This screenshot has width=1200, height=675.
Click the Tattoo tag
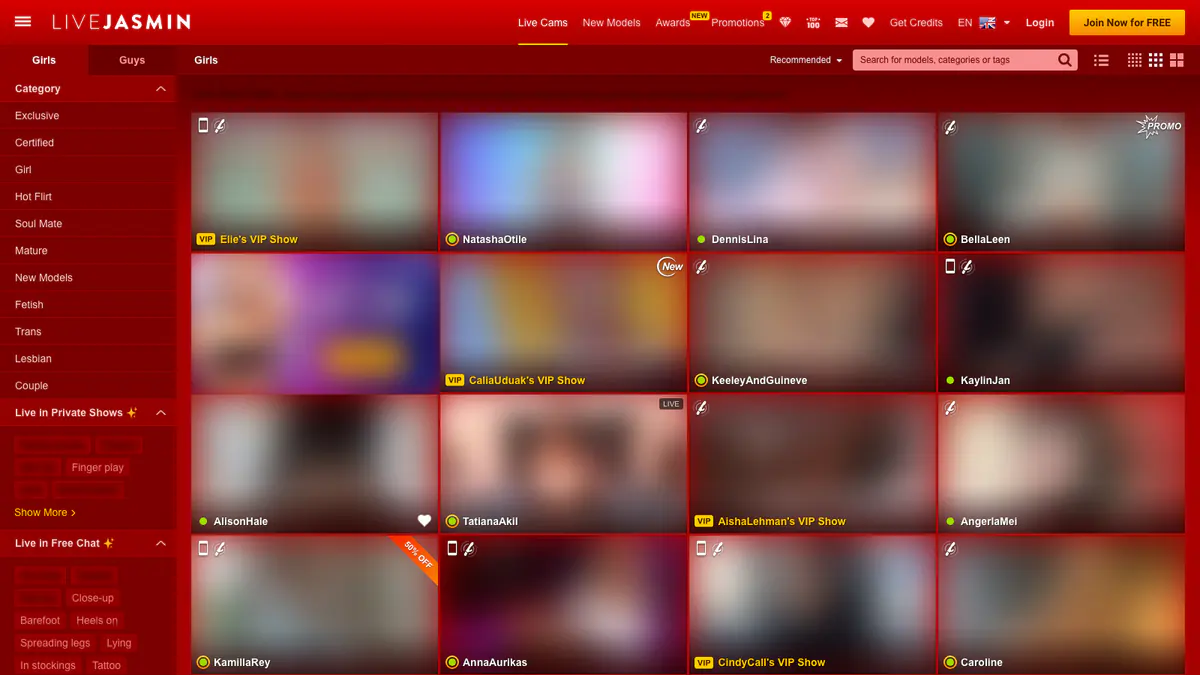pyautogui.click(x=106, y=665)
